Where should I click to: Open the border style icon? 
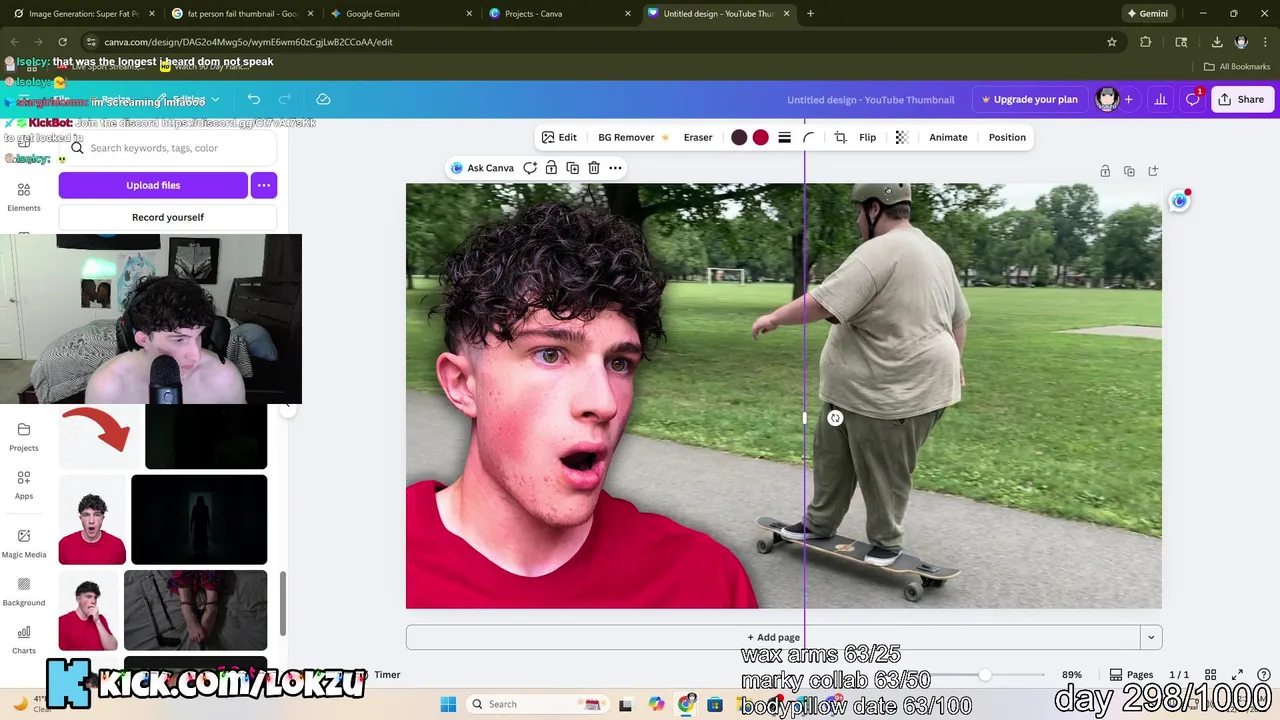785,137
